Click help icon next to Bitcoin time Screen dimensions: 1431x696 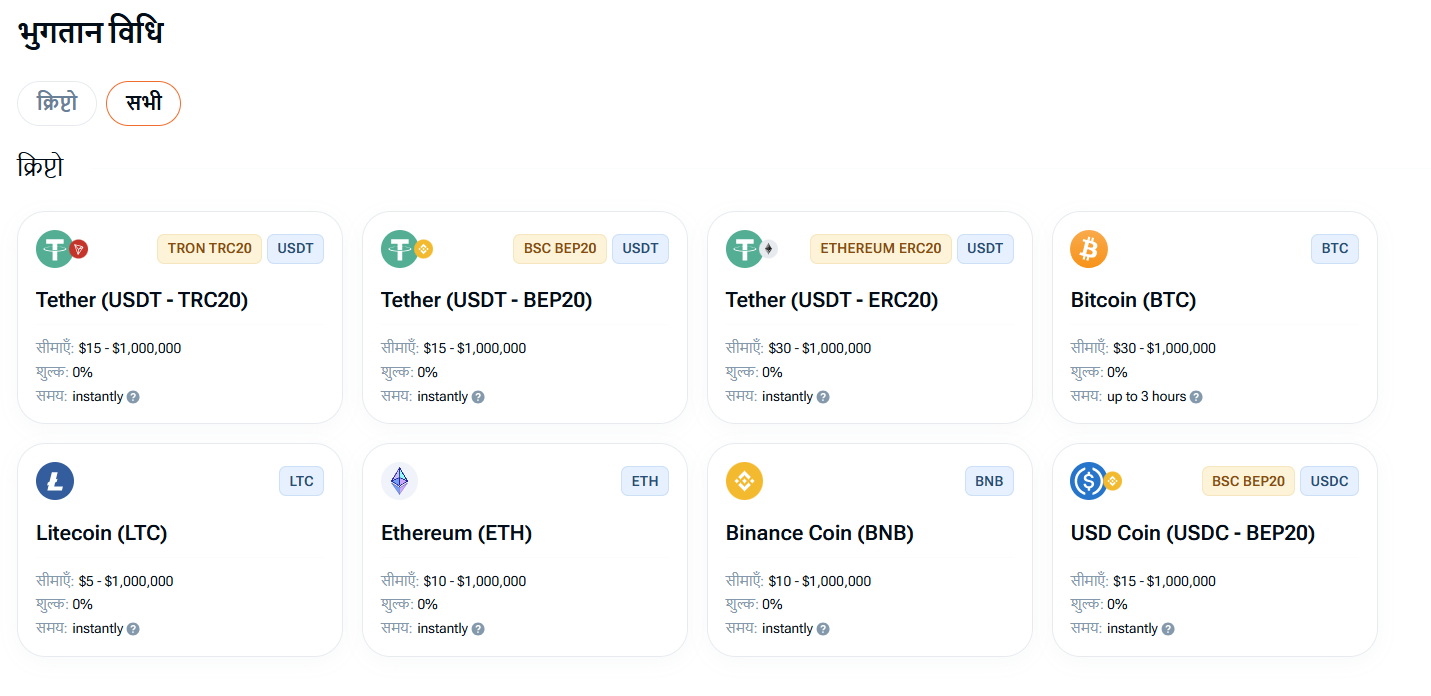tap(1196, 397)
